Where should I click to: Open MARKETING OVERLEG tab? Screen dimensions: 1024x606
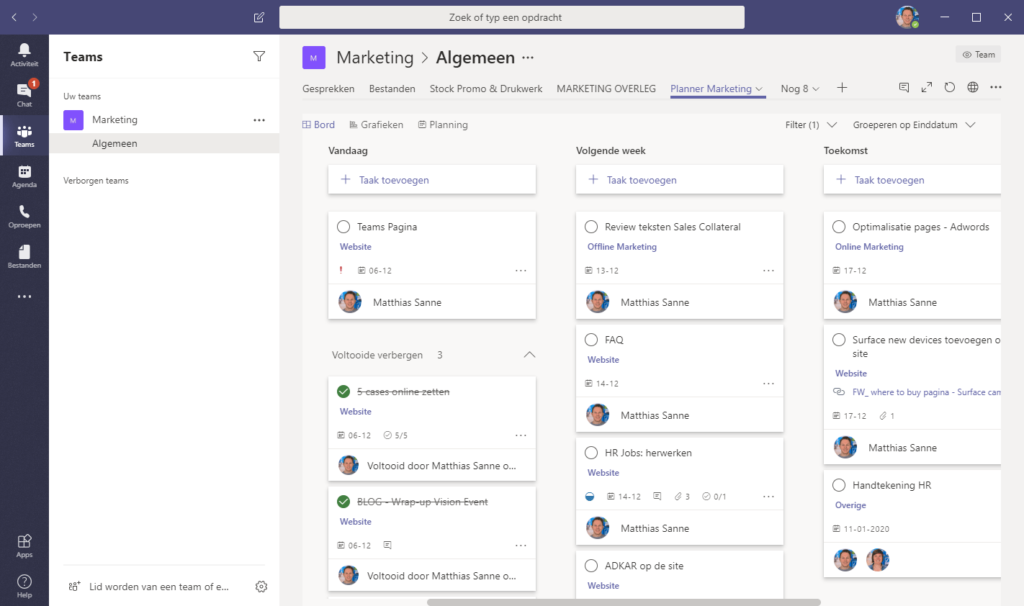[606, 88]
